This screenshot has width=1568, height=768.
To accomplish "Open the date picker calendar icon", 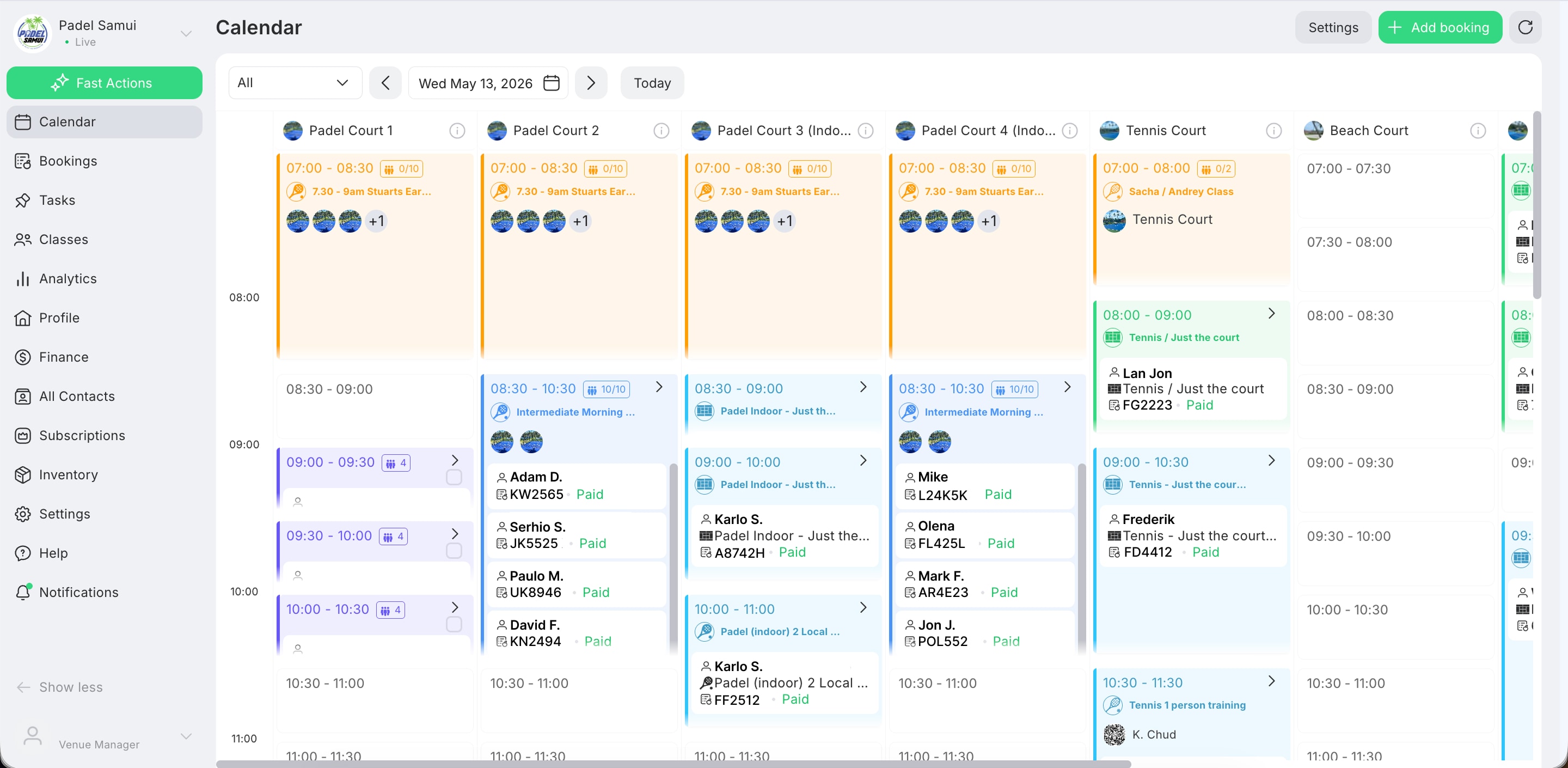I will point(551,83).
